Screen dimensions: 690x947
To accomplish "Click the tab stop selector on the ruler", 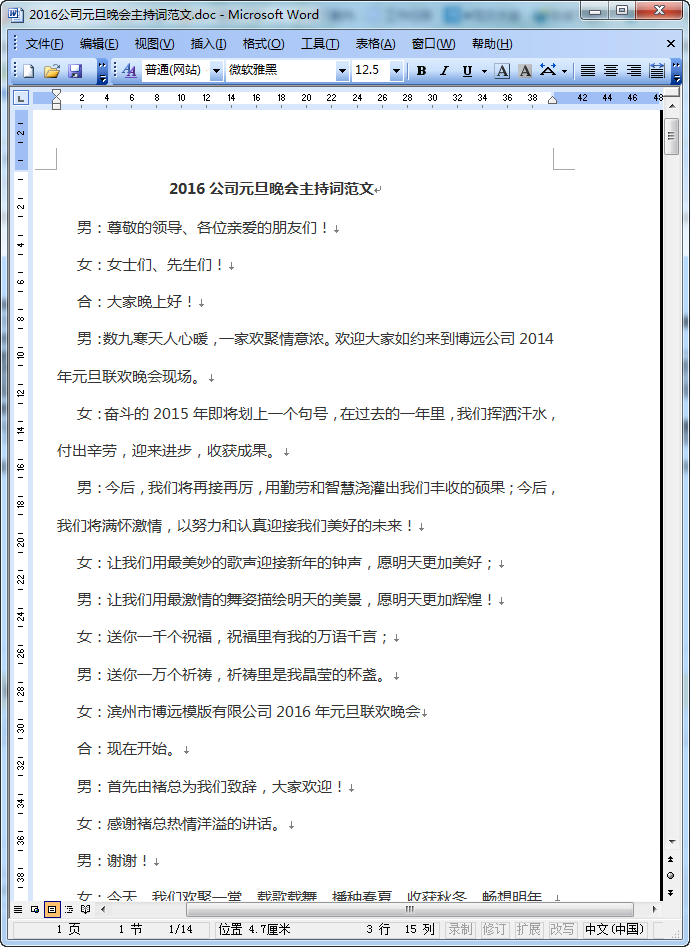I will (21, 98).
